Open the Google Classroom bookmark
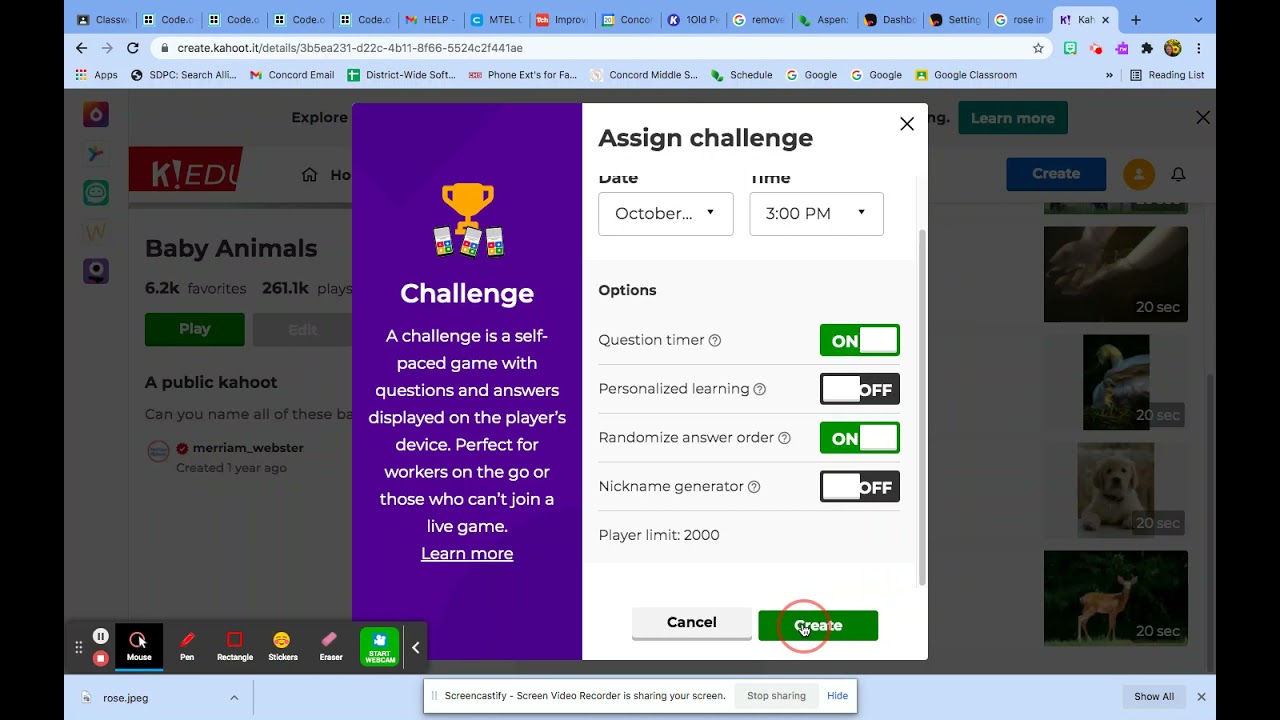Viewport: 1280px width, 720px height. point(966,75)
